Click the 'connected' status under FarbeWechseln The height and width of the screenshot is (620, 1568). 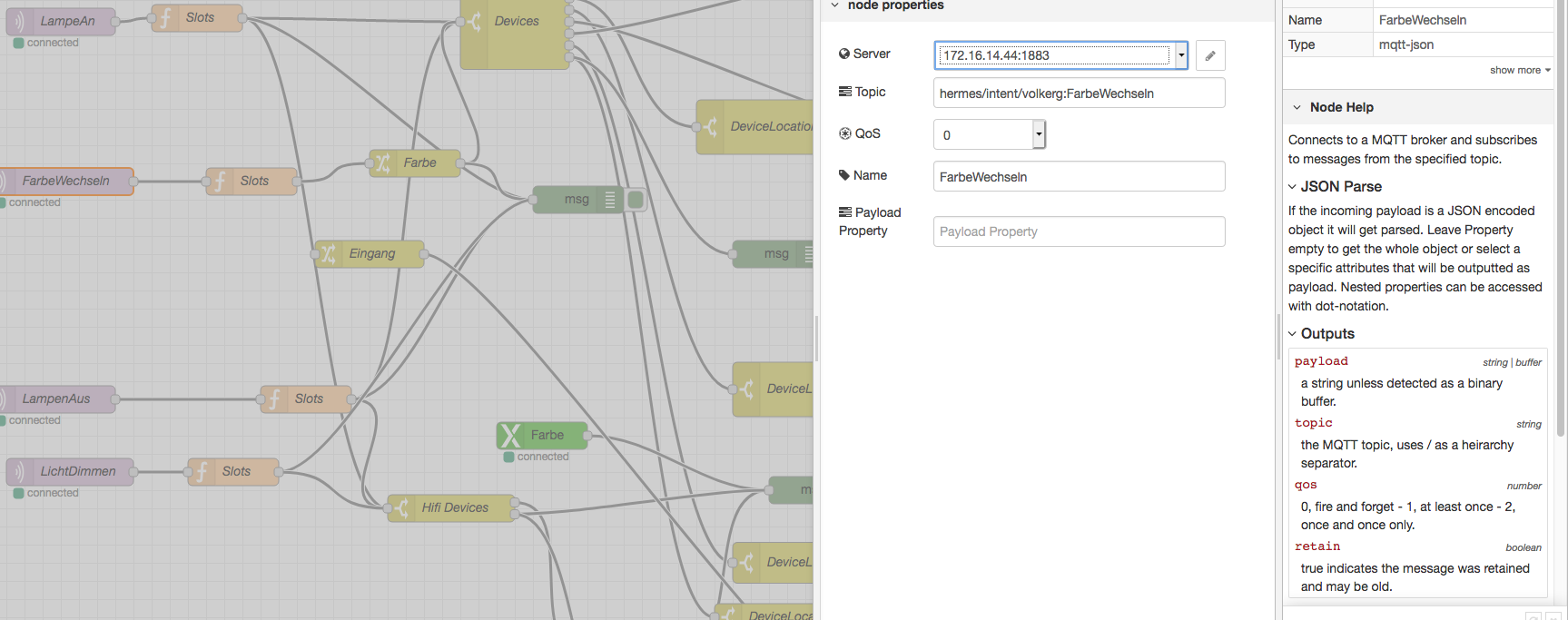click(x=35, y=202)
